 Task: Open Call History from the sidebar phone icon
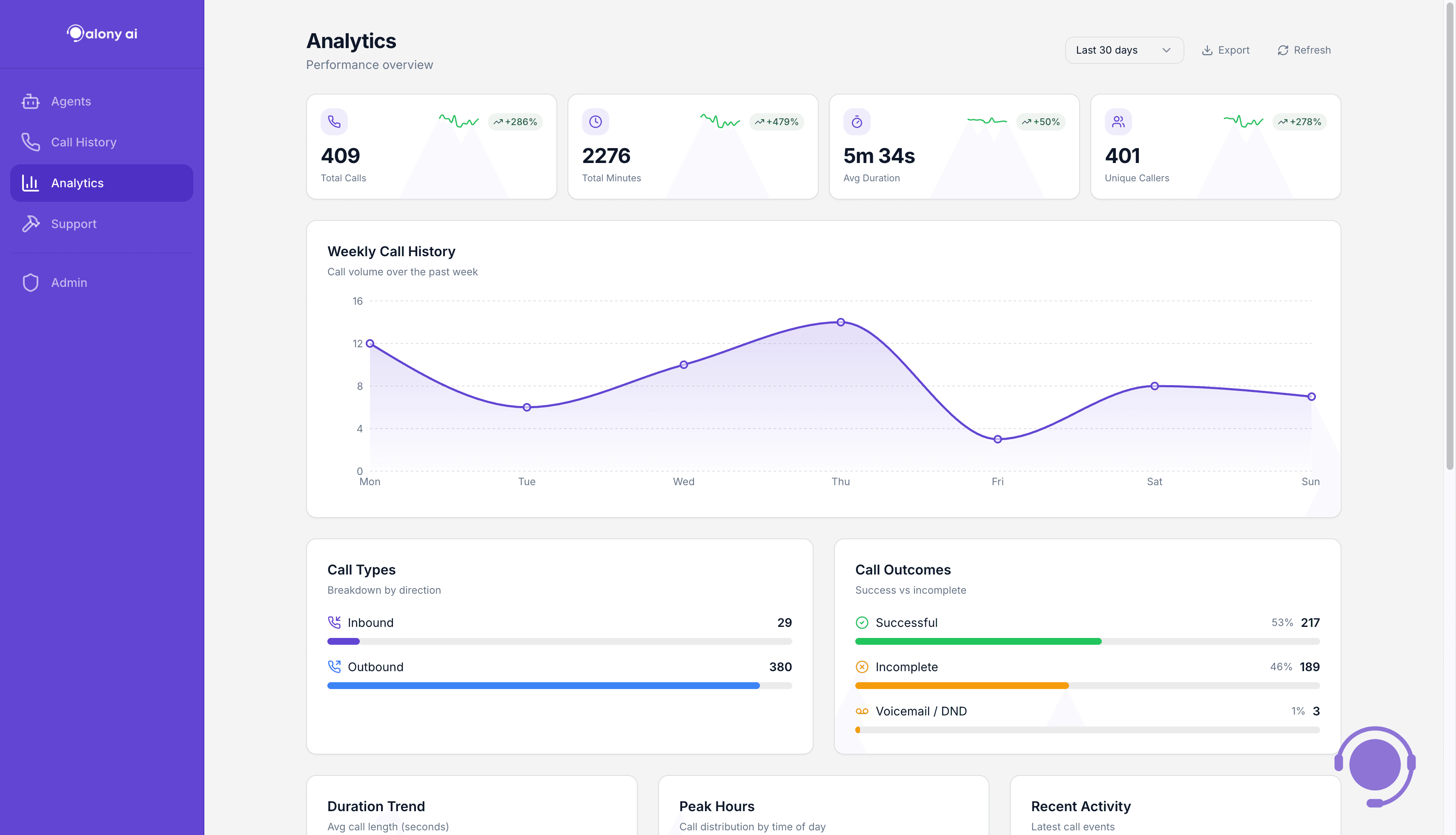(30, 142)
